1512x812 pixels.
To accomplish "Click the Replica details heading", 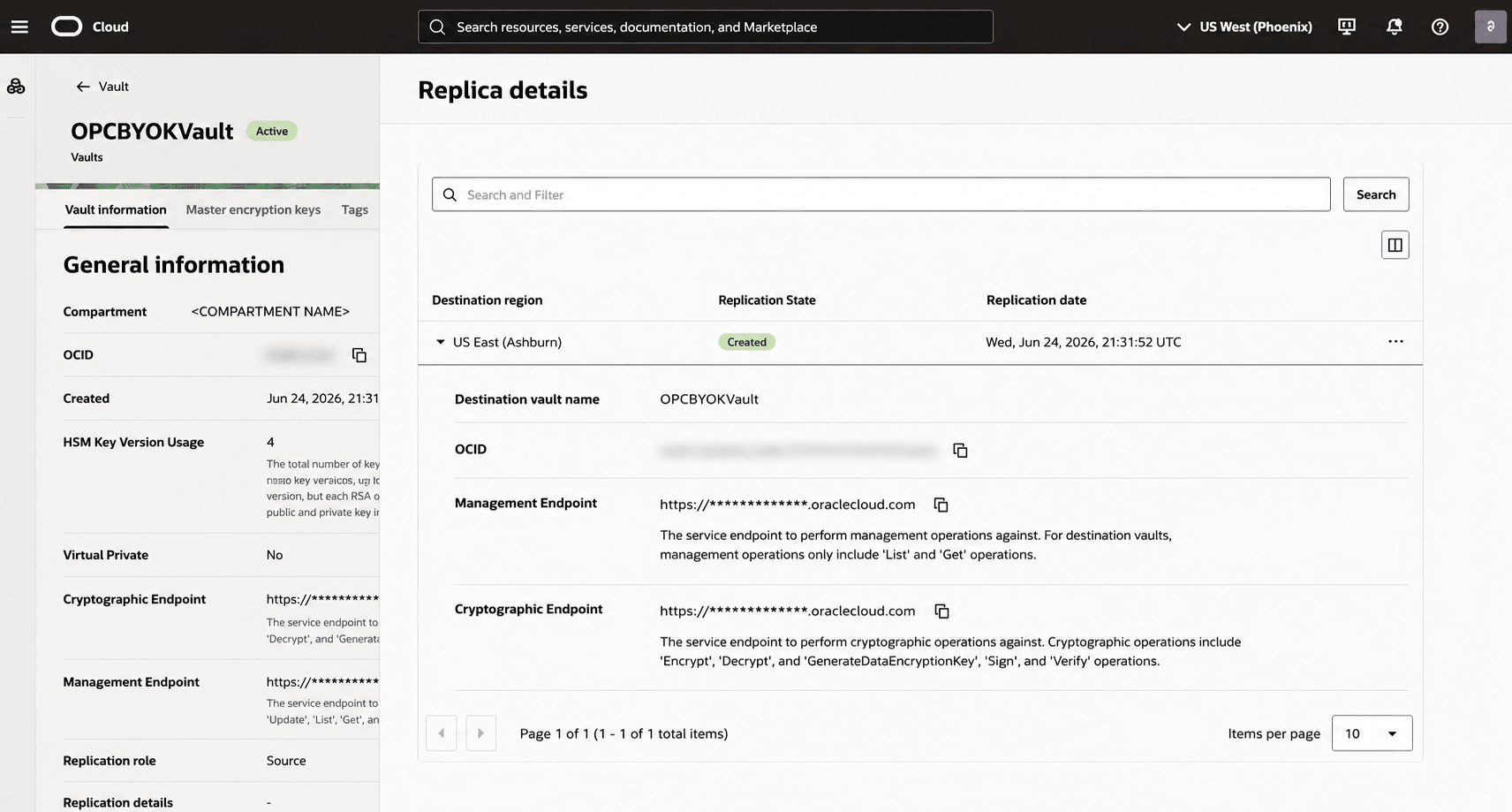I will click(503, 90).
